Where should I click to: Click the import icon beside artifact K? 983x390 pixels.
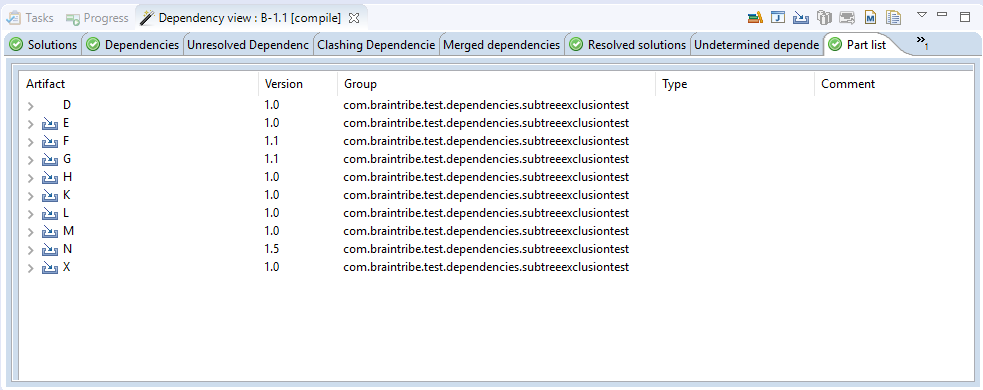tap(50, 196)
